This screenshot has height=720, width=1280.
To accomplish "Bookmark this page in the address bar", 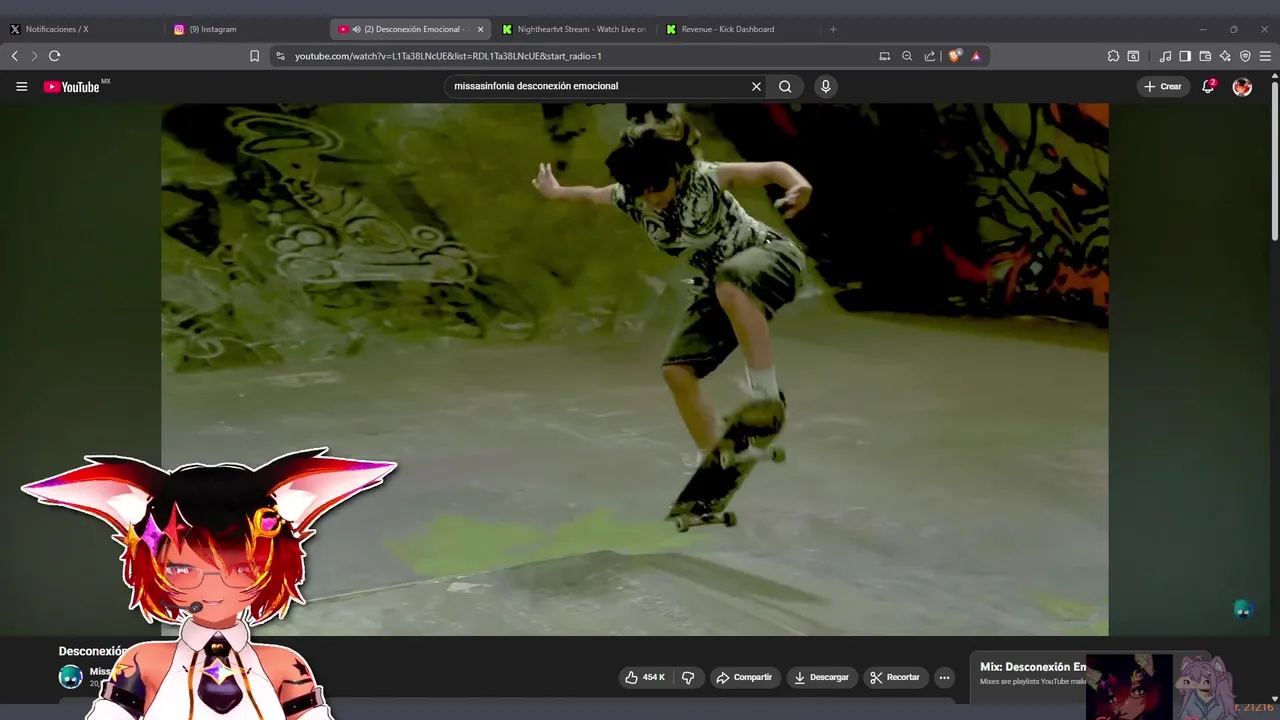I will [x=254, y=56].
